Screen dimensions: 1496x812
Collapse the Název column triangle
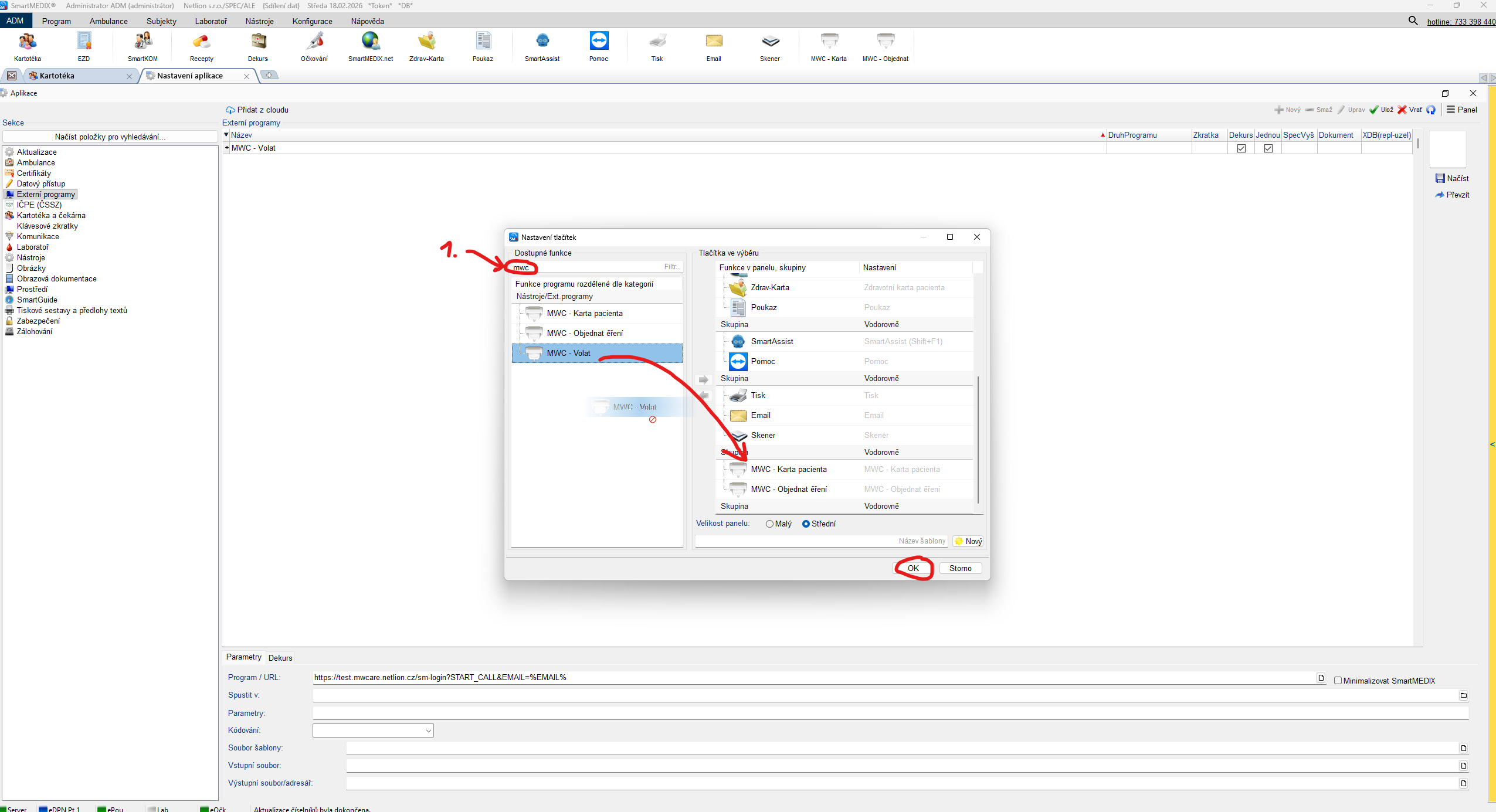226,135
